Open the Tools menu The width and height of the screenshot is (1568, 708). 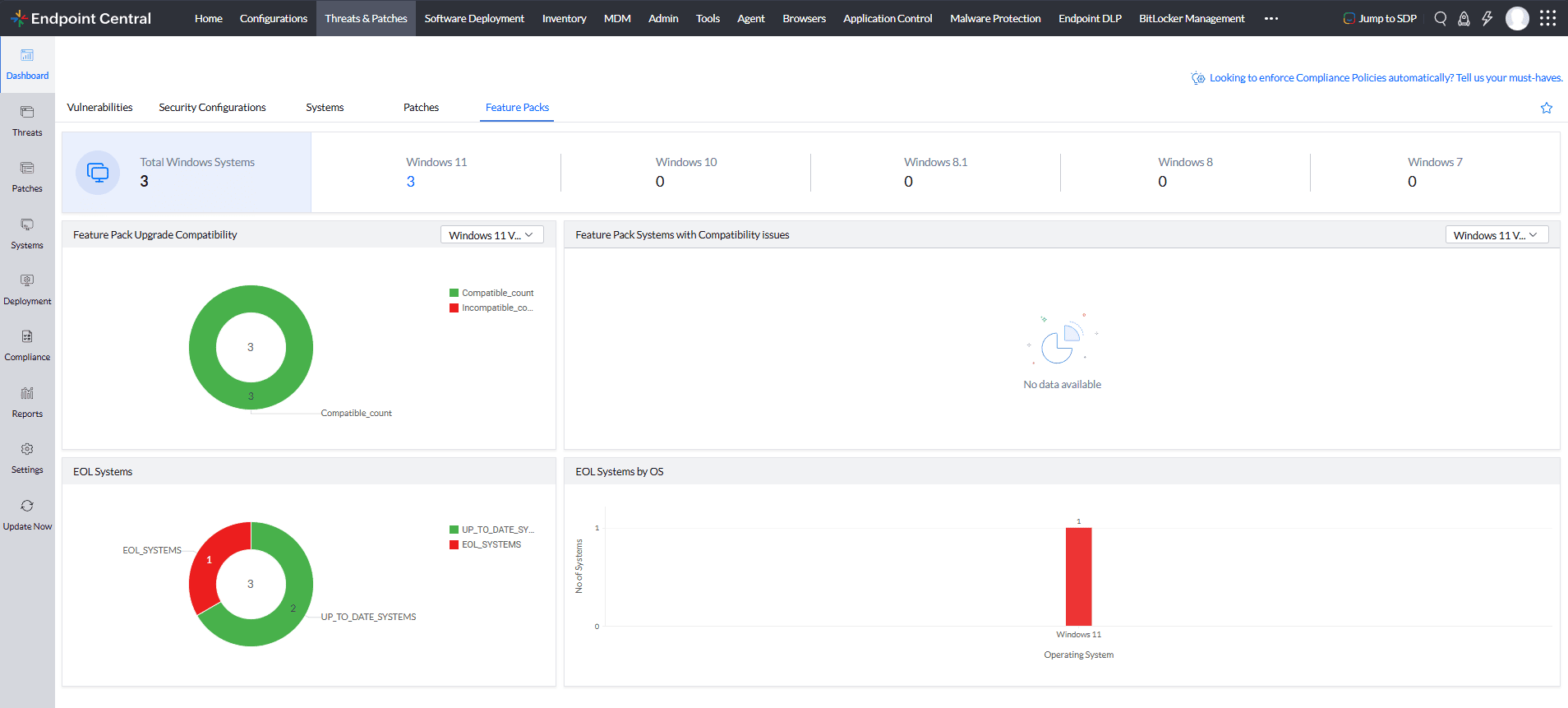708,18
